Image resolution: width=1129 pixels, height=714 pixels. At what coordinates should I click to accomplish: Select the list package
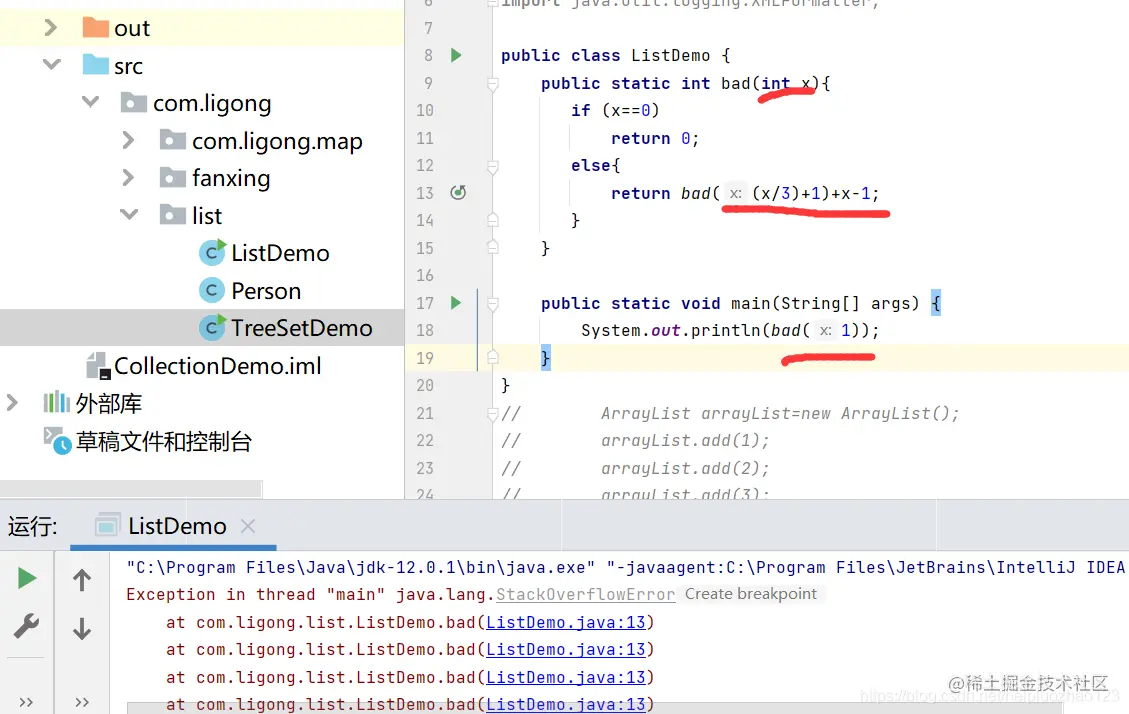click(207, 216)
